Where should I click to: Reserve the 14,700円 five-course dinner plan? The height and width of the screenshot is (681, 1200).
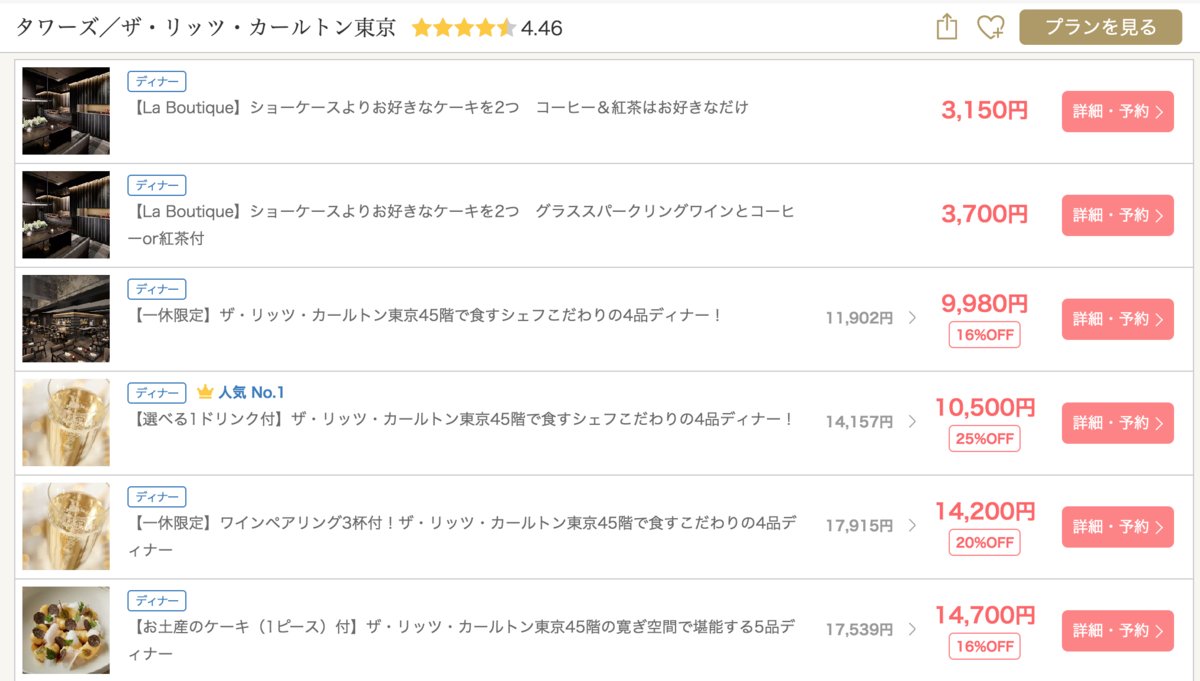(x=1117, y=631)
